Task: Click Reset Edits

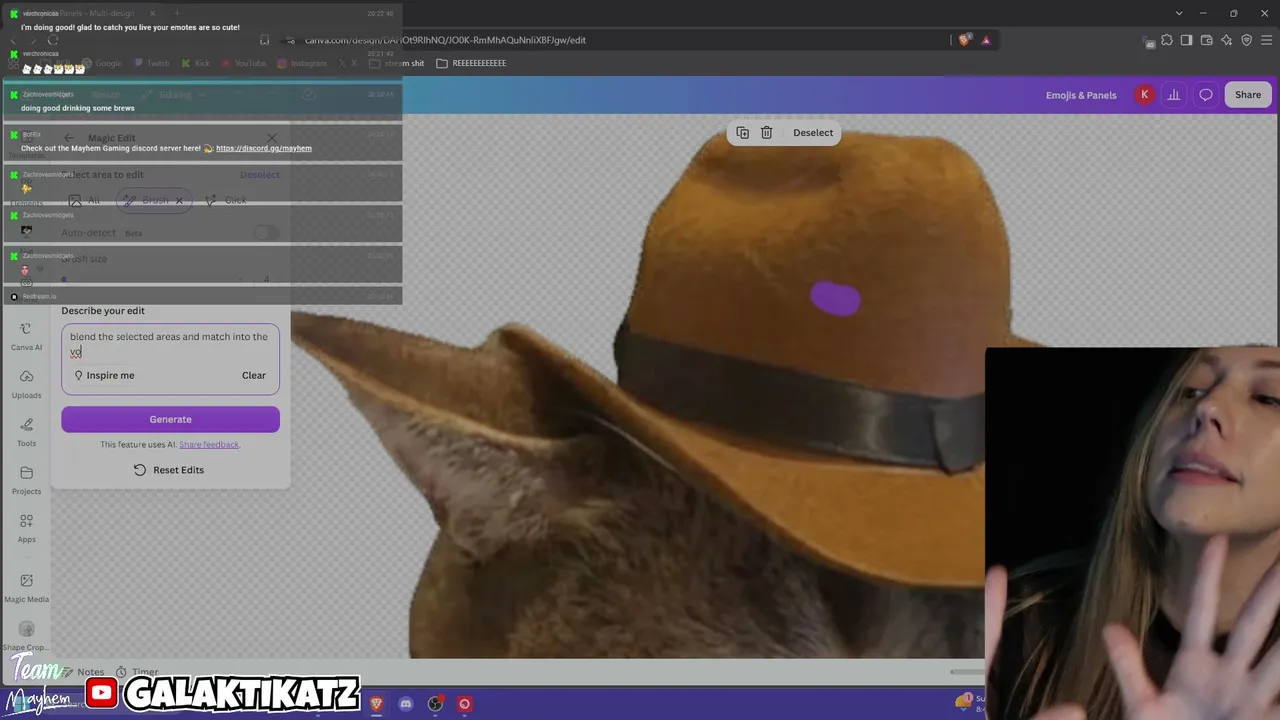Action: click(169, 470)
